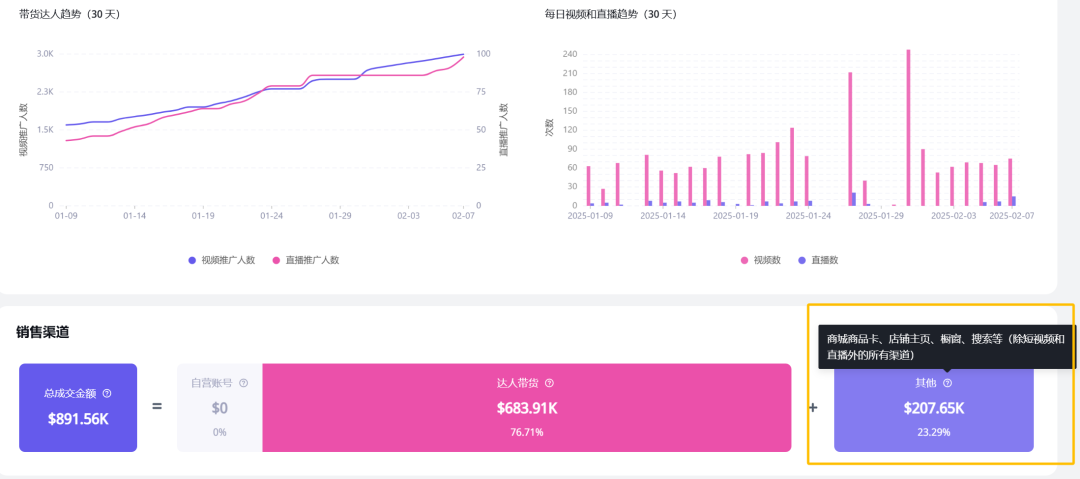
Task: Click the 带货达人趋势（30 天）chart title
Action: coord(70,14)
